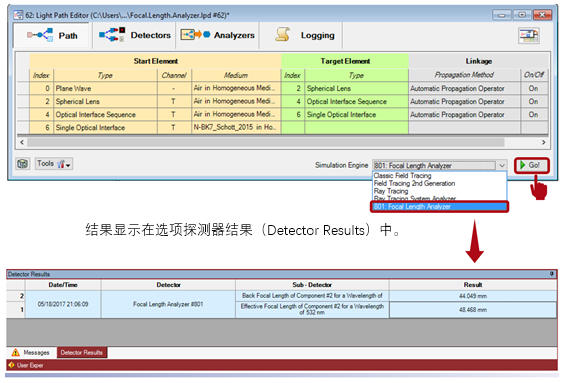Click the 05/18/2017 date/time cell
Viewport: 567px width, 383px height.
(63, 304)
